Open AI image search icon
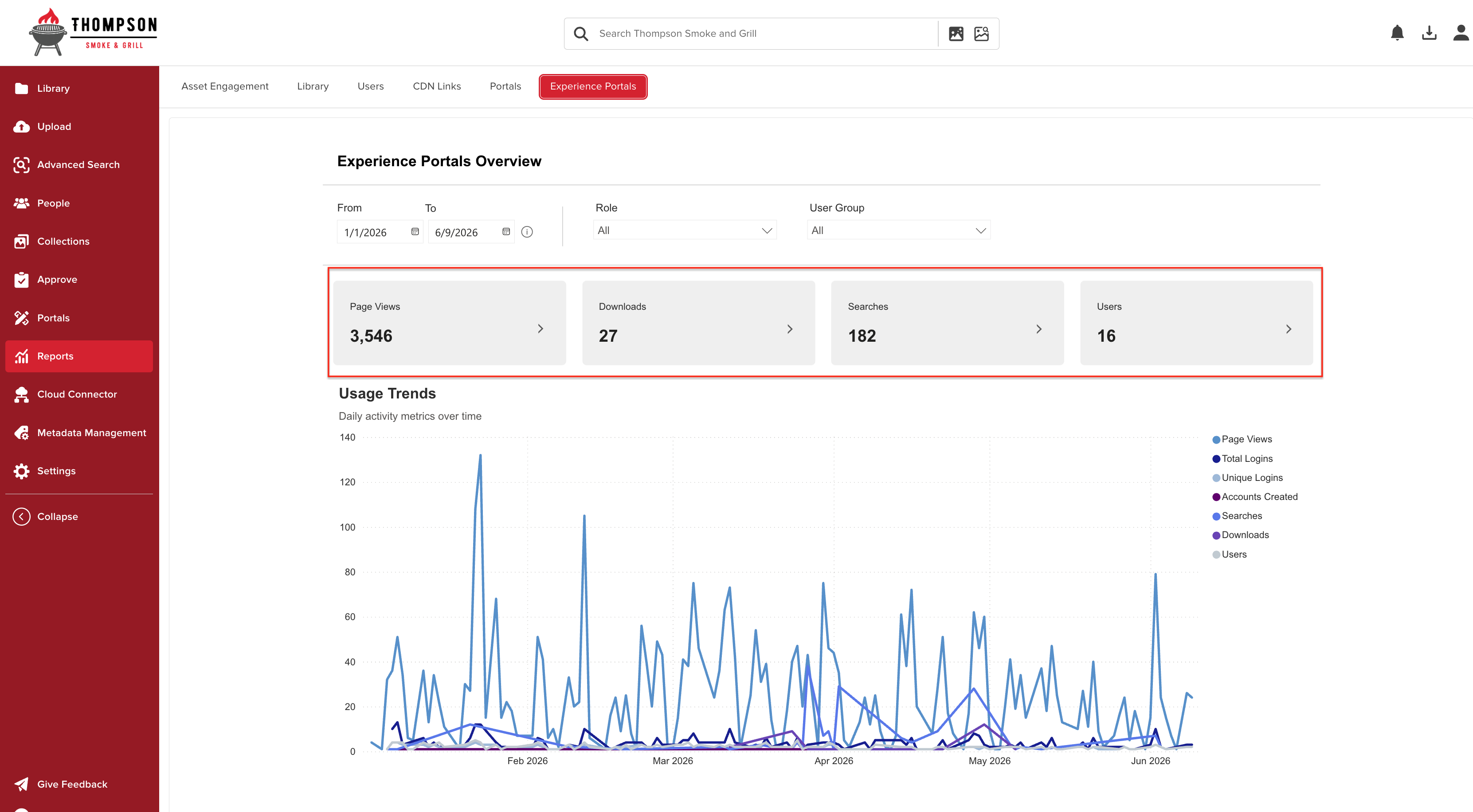 [x=956, y=34]
